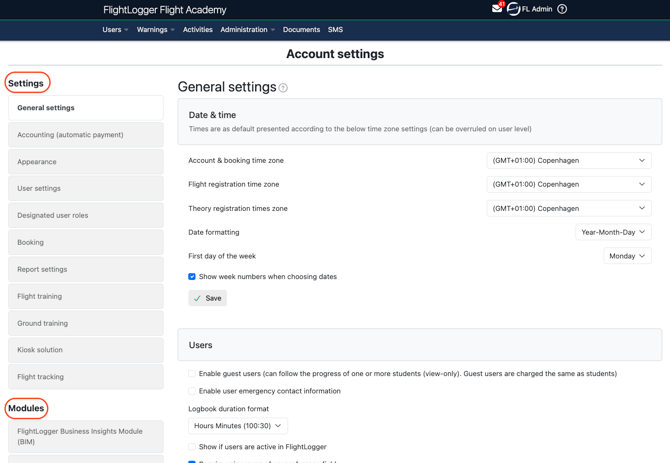Screen dimensions: 670x463
Task: Open Logbook duration format dropdown
Action: point(238,426)
